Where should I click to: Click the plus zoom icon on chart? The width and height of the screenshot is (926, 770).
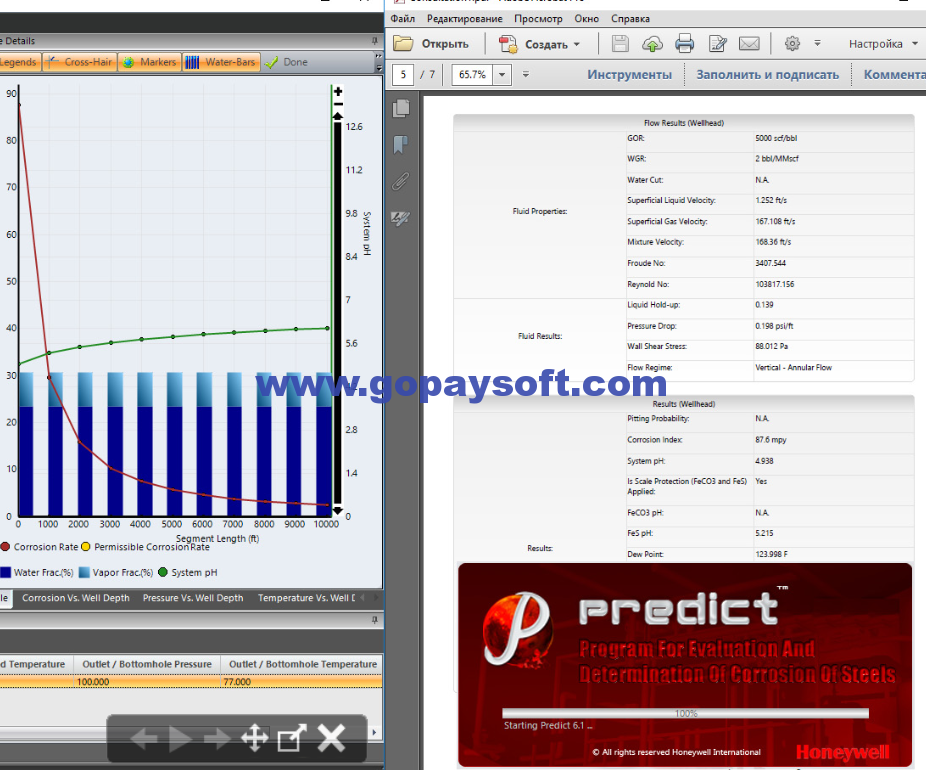338,92
